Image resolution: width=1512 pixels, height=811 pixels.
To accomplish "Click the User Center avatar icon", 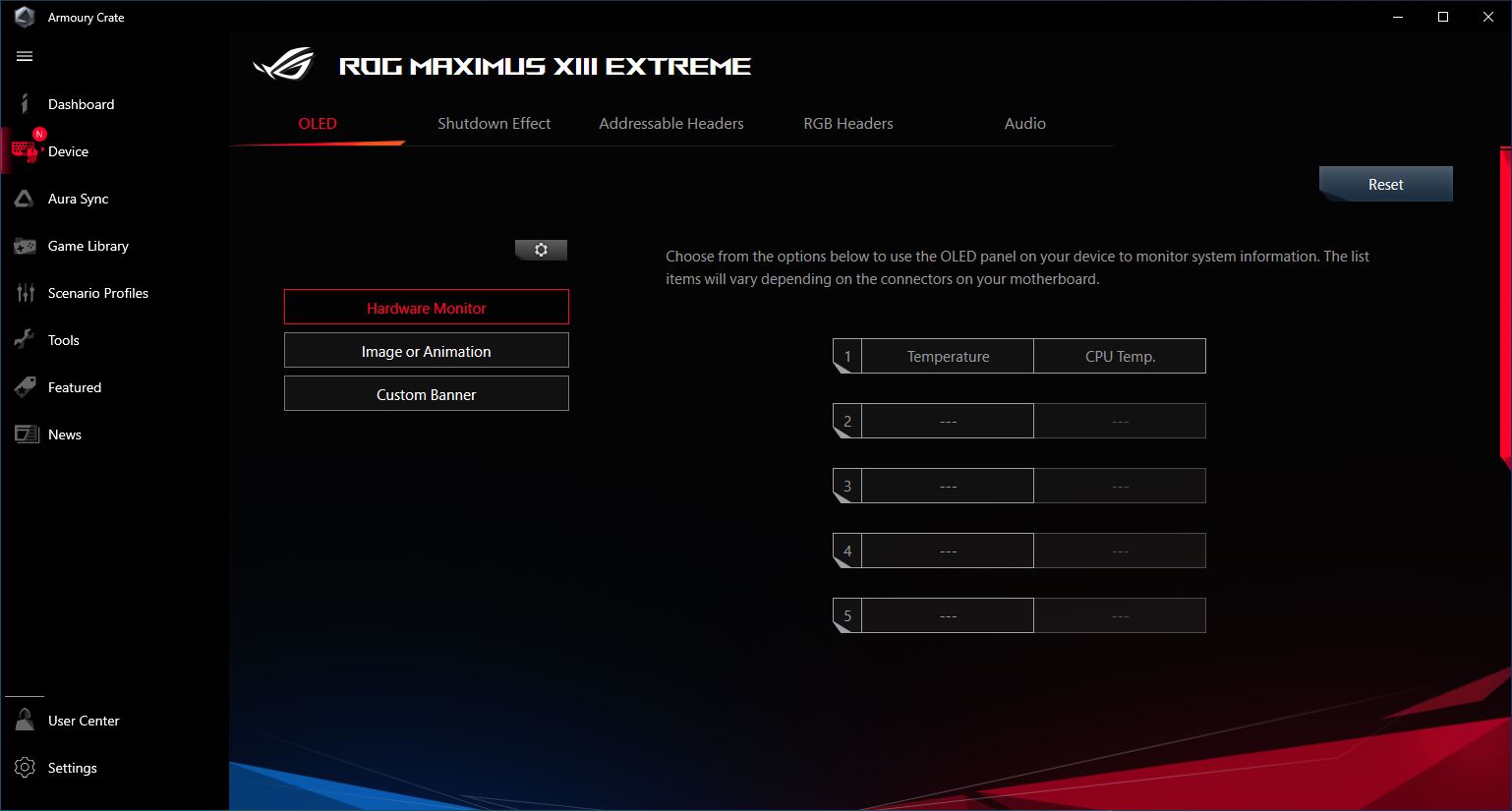I will (25, 721).
